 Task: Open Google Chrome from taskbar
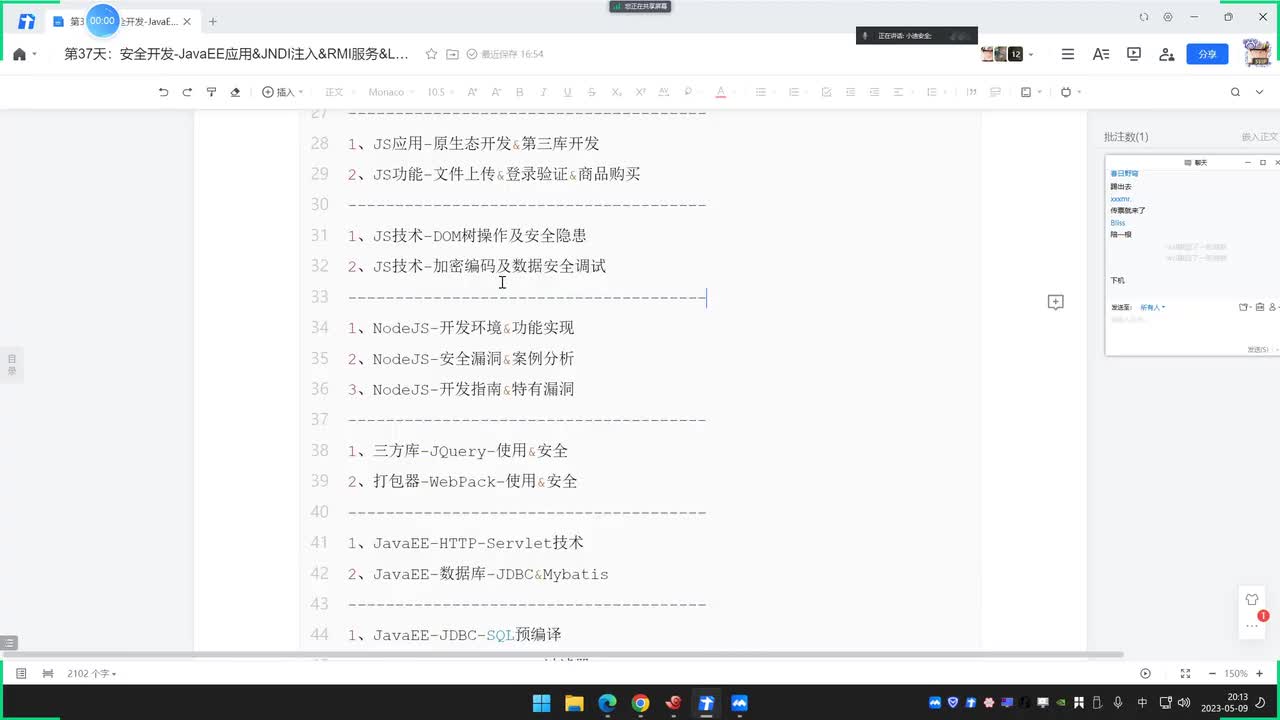(x=640, y=703)
